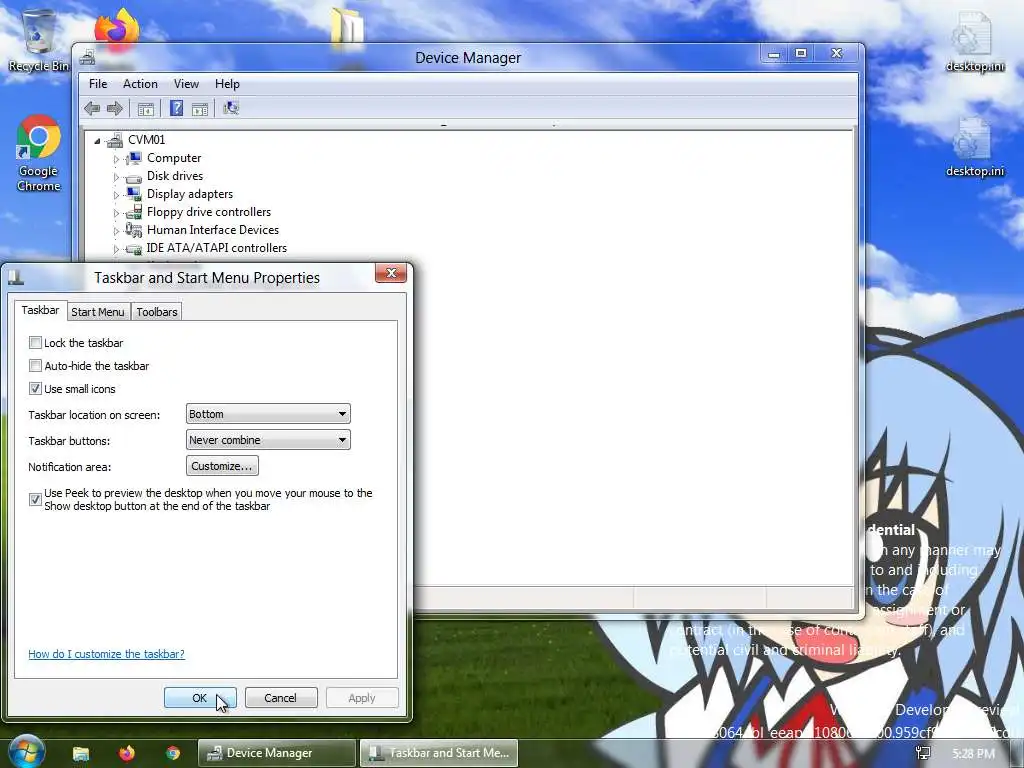
Task: Select the Human Interface Devices label
Action: pos(213,230)
